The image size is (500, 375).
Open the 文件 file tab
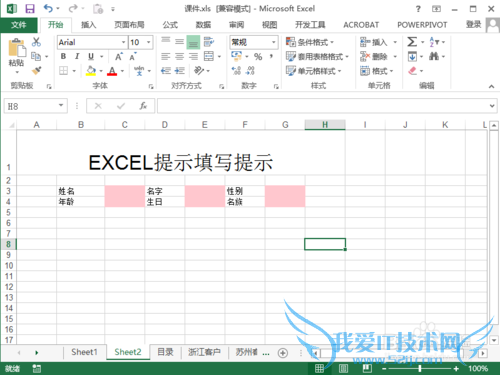pyautogui.click(x=19, y=25)
